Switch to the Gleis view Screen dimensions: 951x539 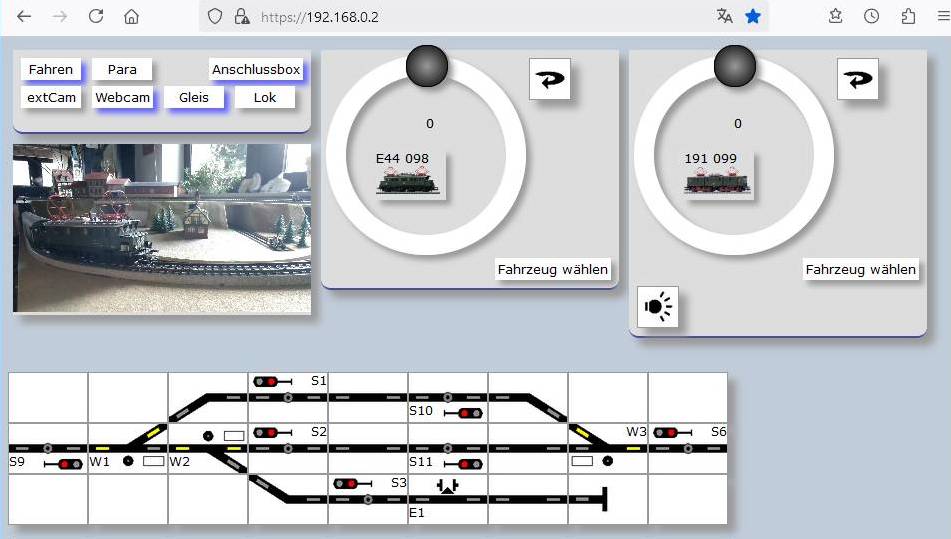point(194,98)
